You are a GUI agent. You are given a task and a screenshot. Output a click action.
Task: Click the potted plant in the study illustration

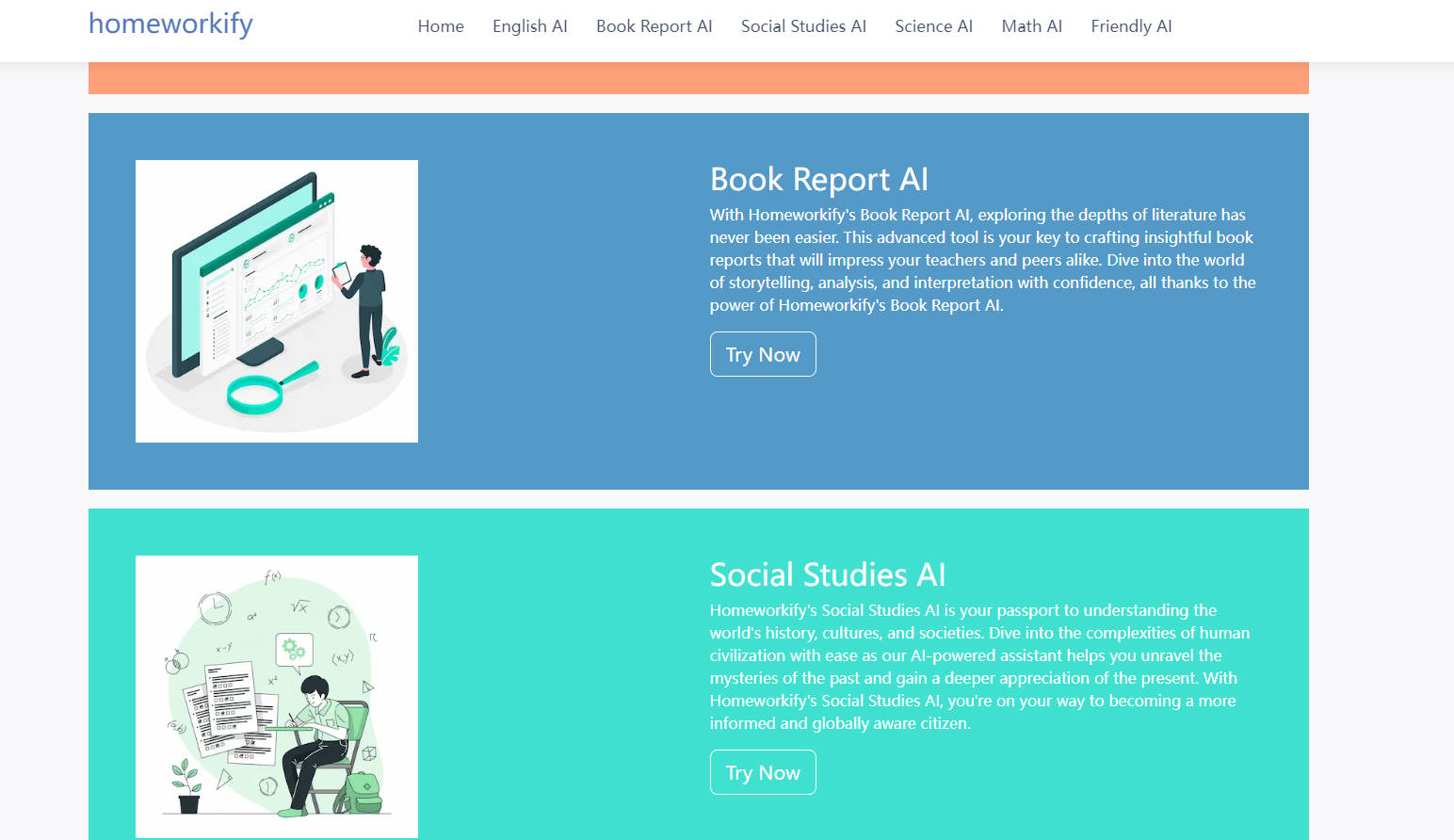[187, 787]
